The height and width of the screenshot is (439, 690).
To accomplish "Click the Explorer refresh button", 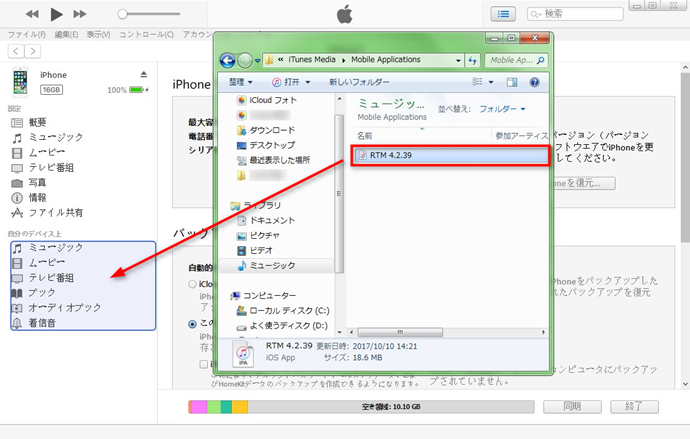I will (473, 60).
